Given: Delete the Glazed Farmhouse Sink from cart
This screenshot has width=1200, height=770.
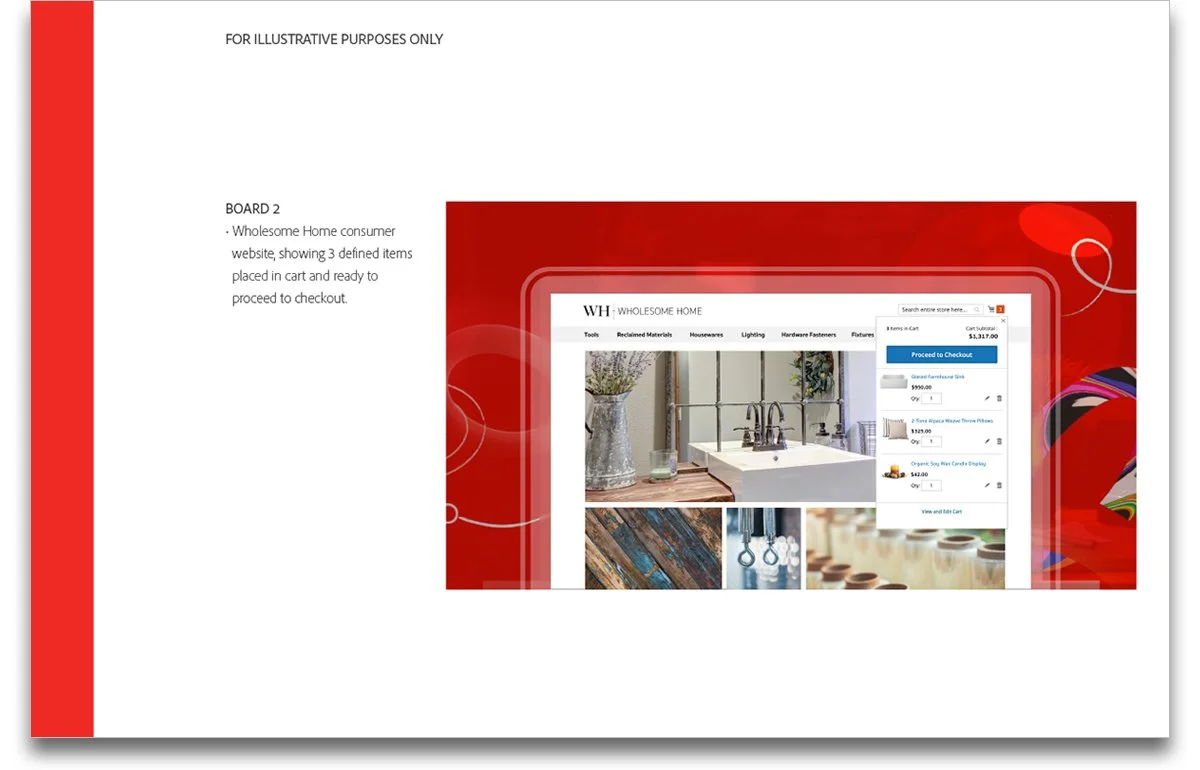Looking at the screenshot, I should pos(999,398).
